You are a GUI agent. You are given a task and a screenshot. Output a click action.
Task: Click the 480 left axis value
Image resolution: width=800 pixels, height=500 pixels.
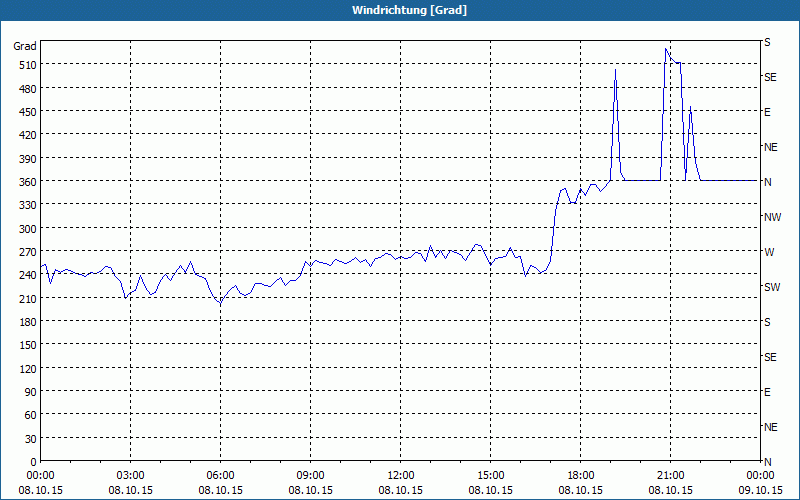tap(28, 89)
